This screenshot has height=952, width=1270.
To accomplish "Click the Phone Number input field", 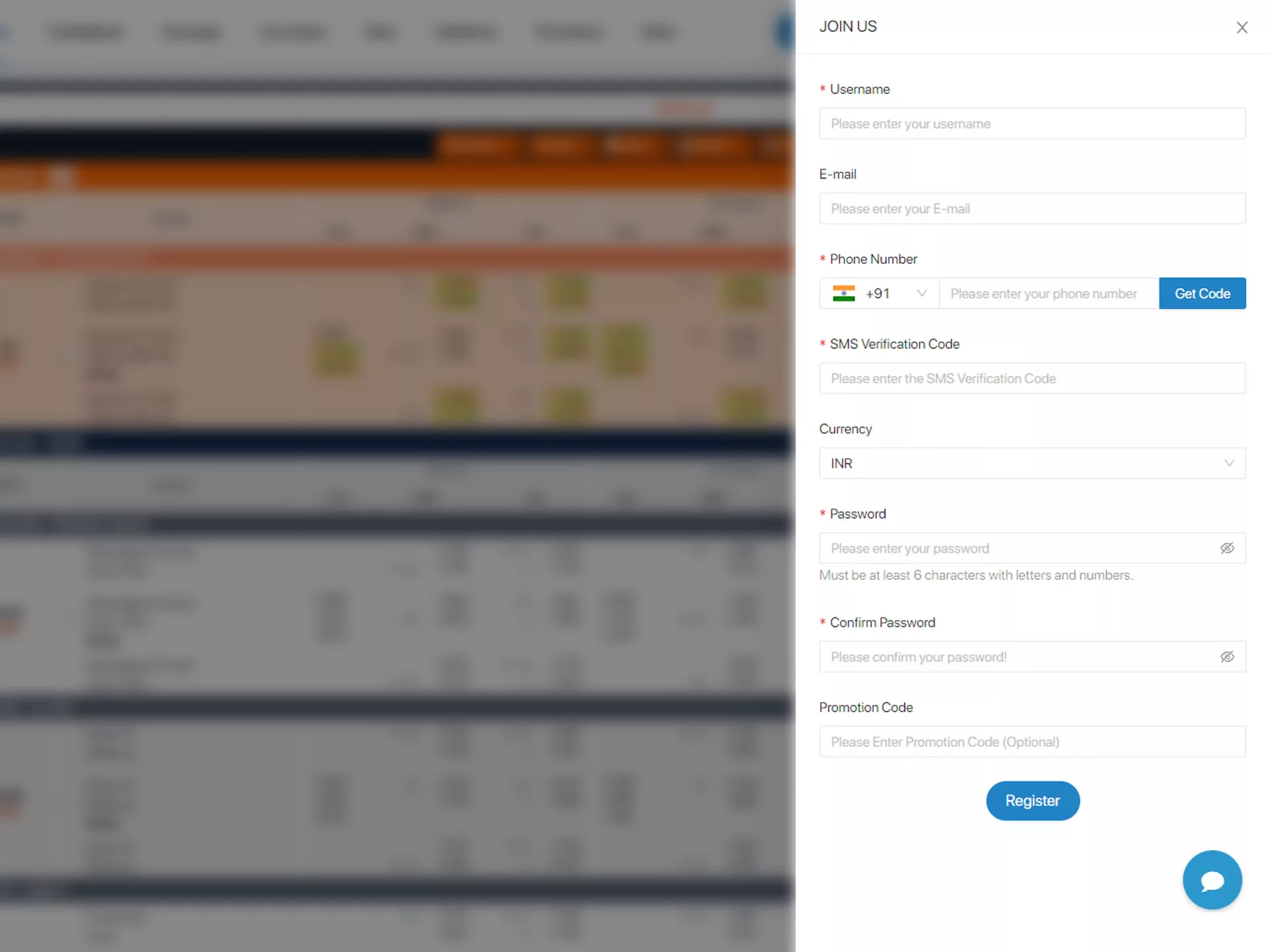I will pyautogui.click(x=1048, y=293).
